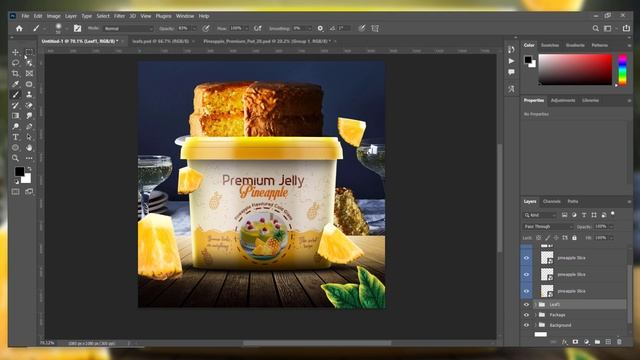Select the Brush tool in the toolbox
The image size is (640, 360).
(x=16, y=95)
